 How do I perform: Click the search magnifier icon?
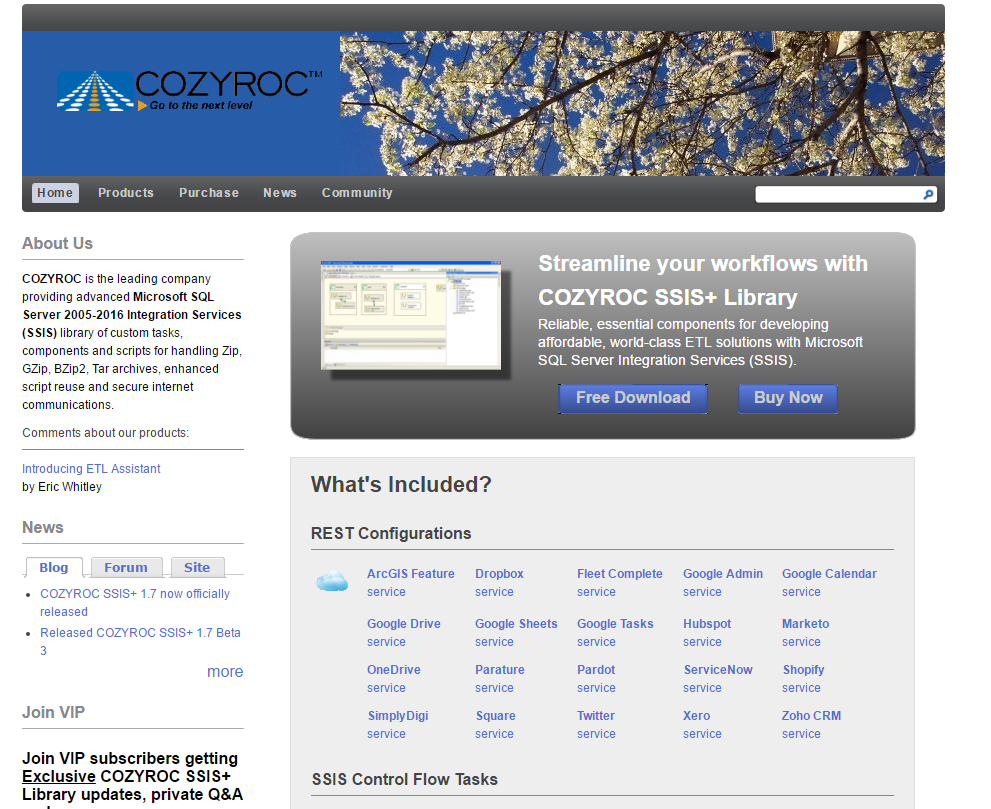coord(928,195)
